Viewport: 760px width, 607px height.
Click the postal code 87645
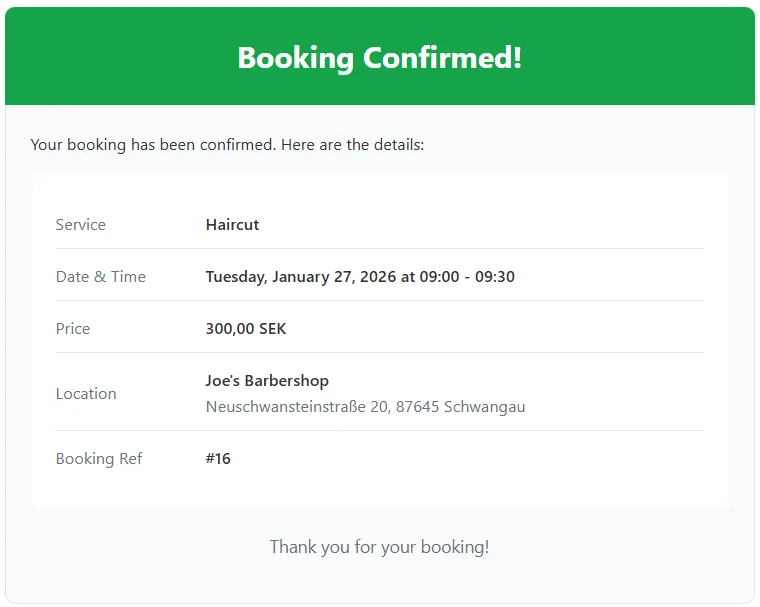pyautogui.click(x=417, y=406)
